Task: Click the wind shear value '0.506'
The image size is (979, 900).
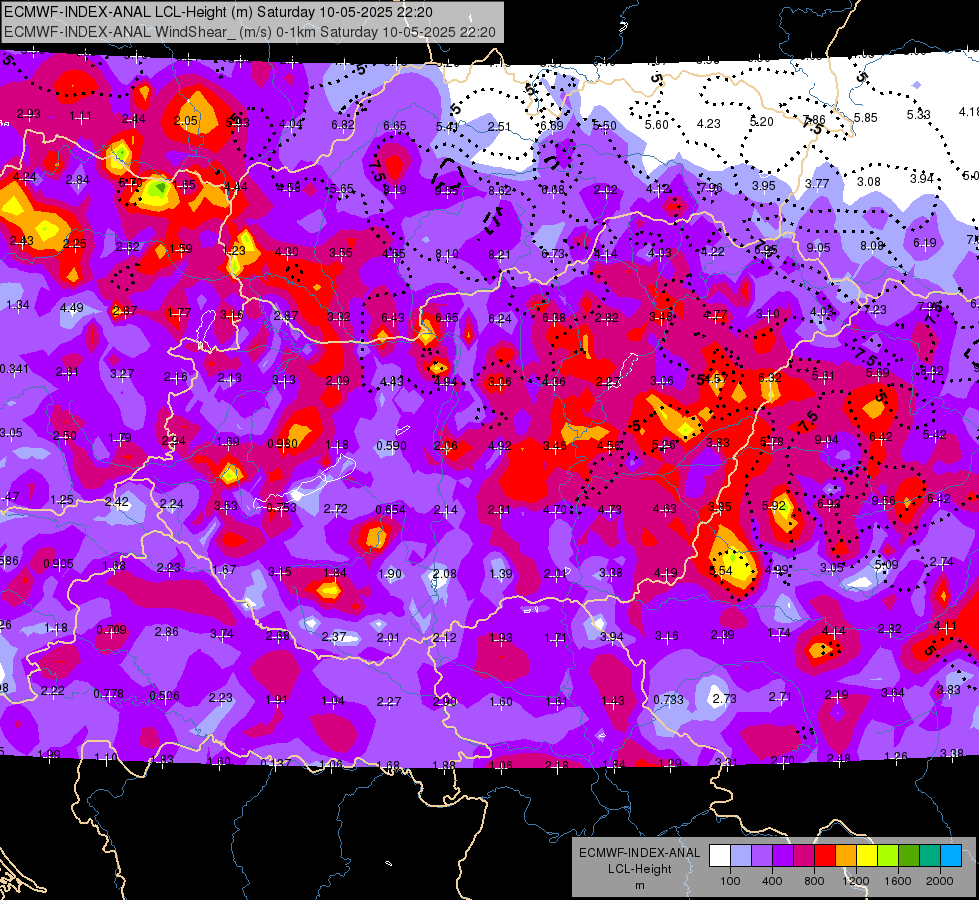Action: (x=164, y=695)
